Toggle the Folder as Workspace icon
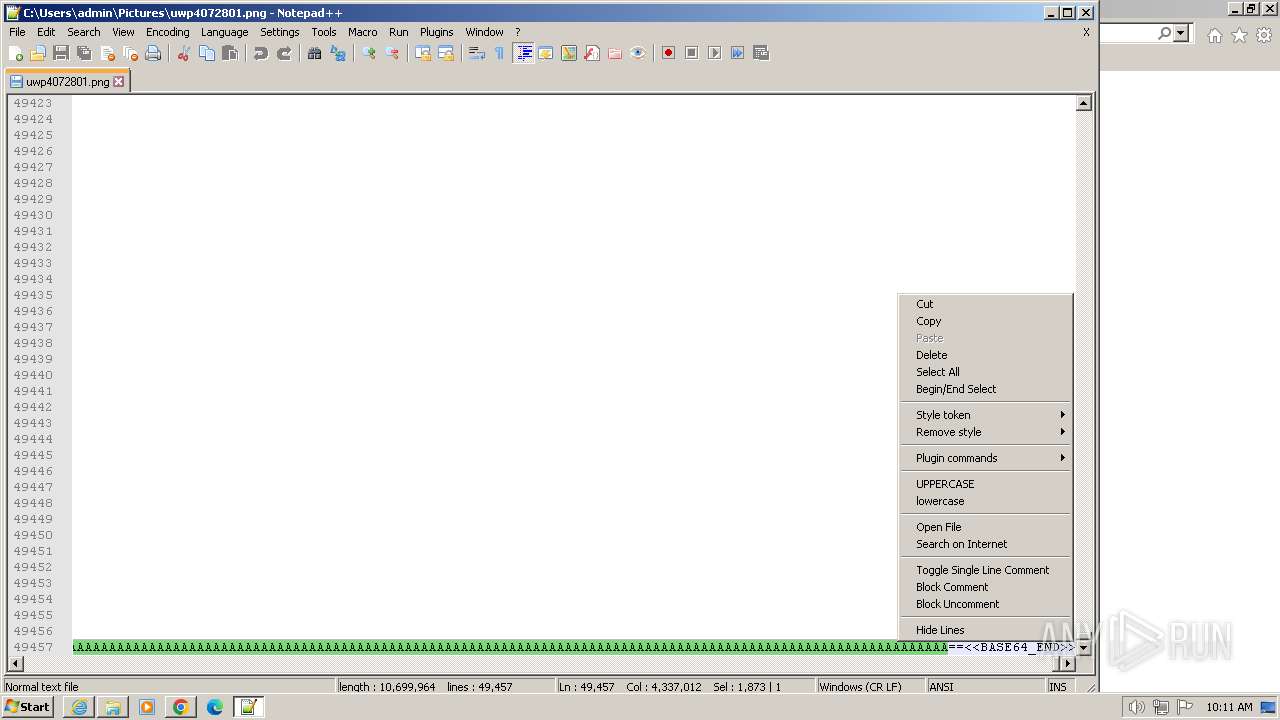The image size is (1280, 720). point(615,53)
